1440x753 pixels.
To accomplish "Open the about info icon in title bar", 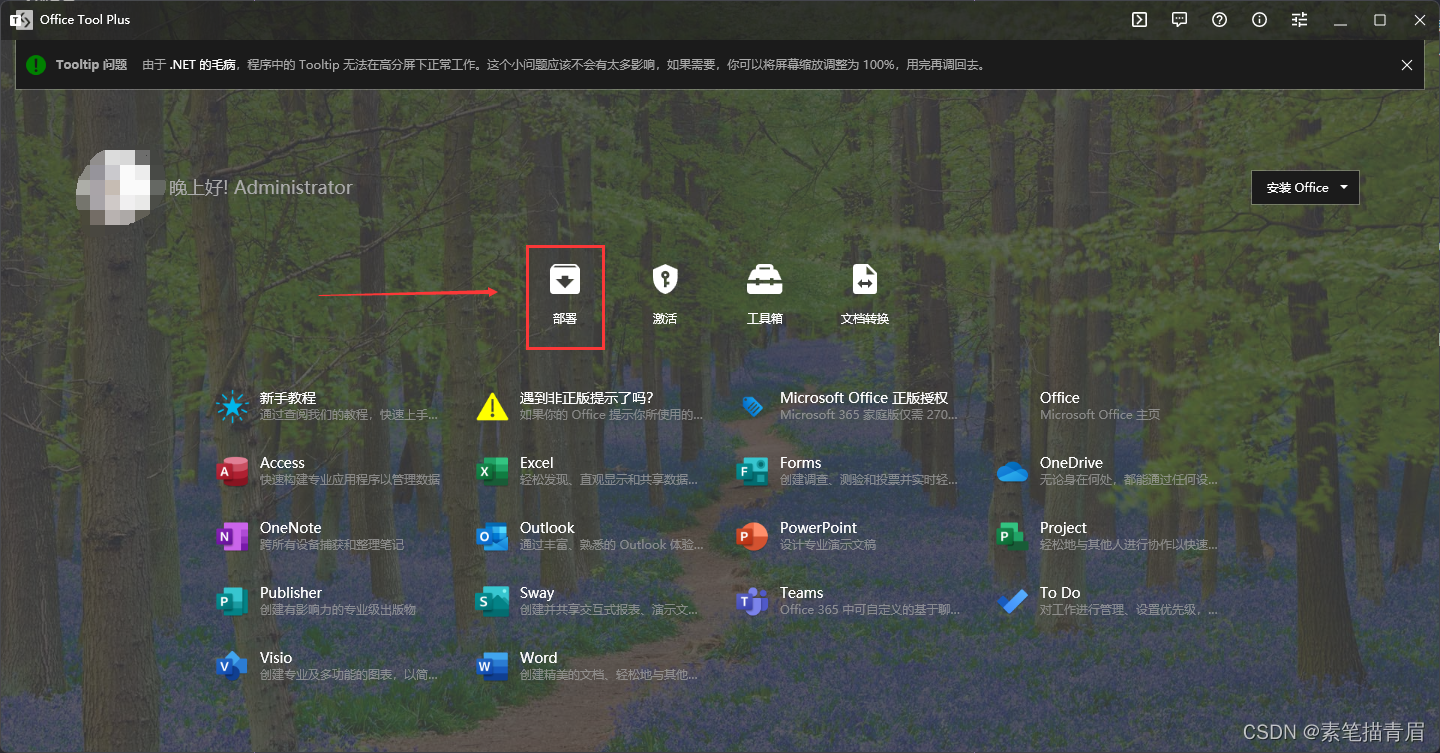I will tap(1259, 19).
